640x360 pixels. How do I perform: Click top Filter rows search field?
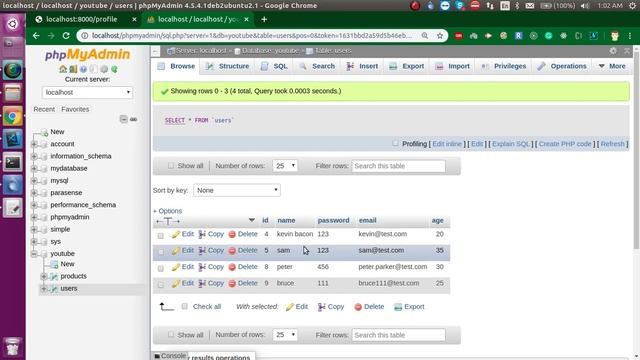pos(398,166)
